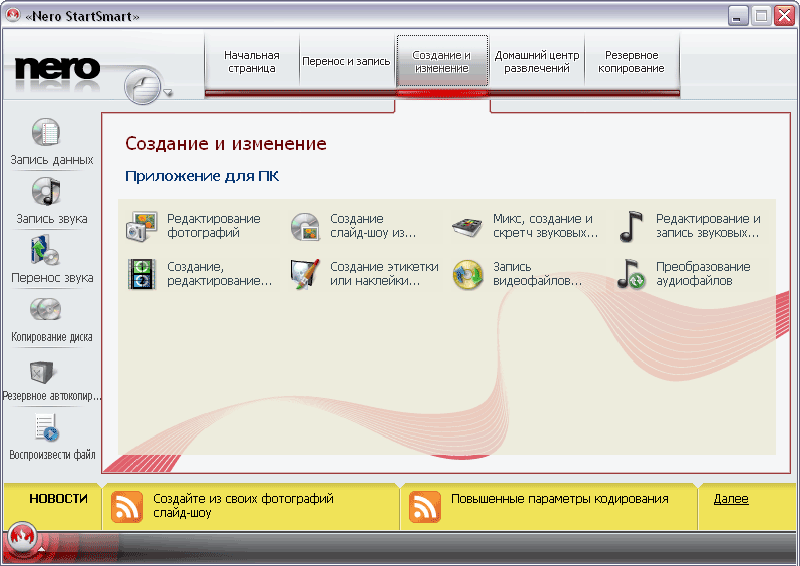Click the НОВОСТИ label
Screen dimensions: 800x566
click(x=58, y=499)
